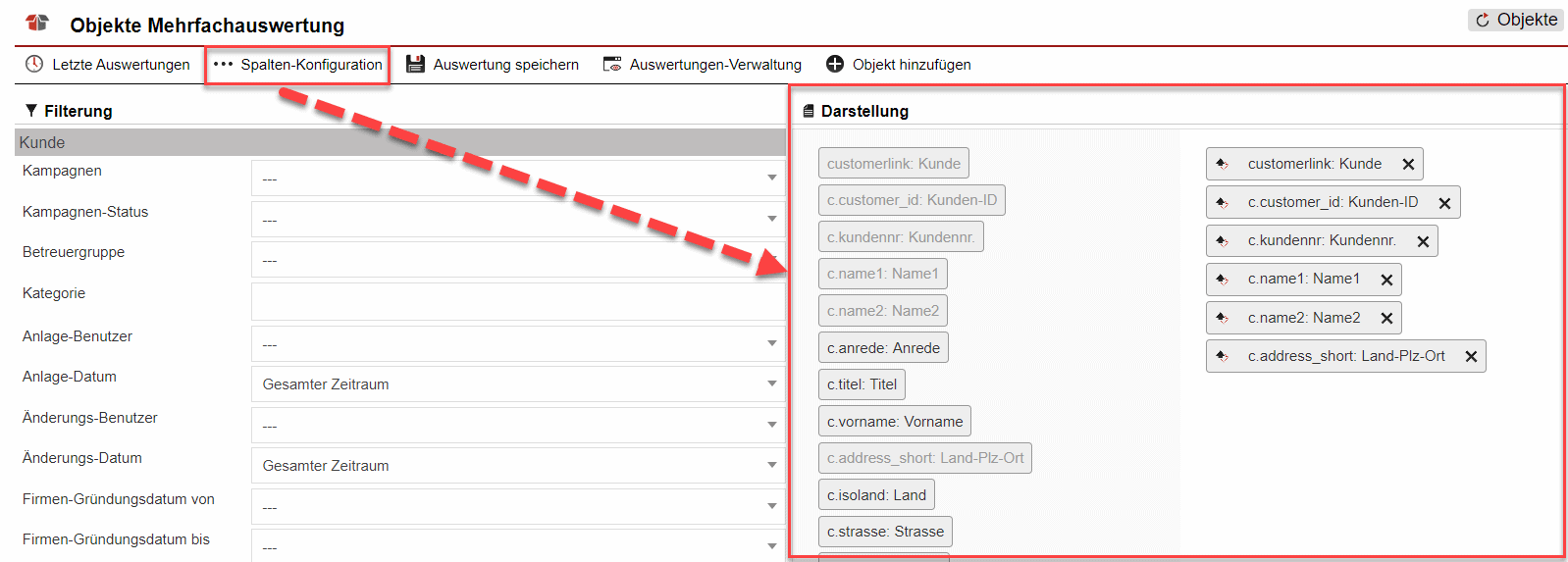Open the Kampagnen dropdown

[517, 179]
